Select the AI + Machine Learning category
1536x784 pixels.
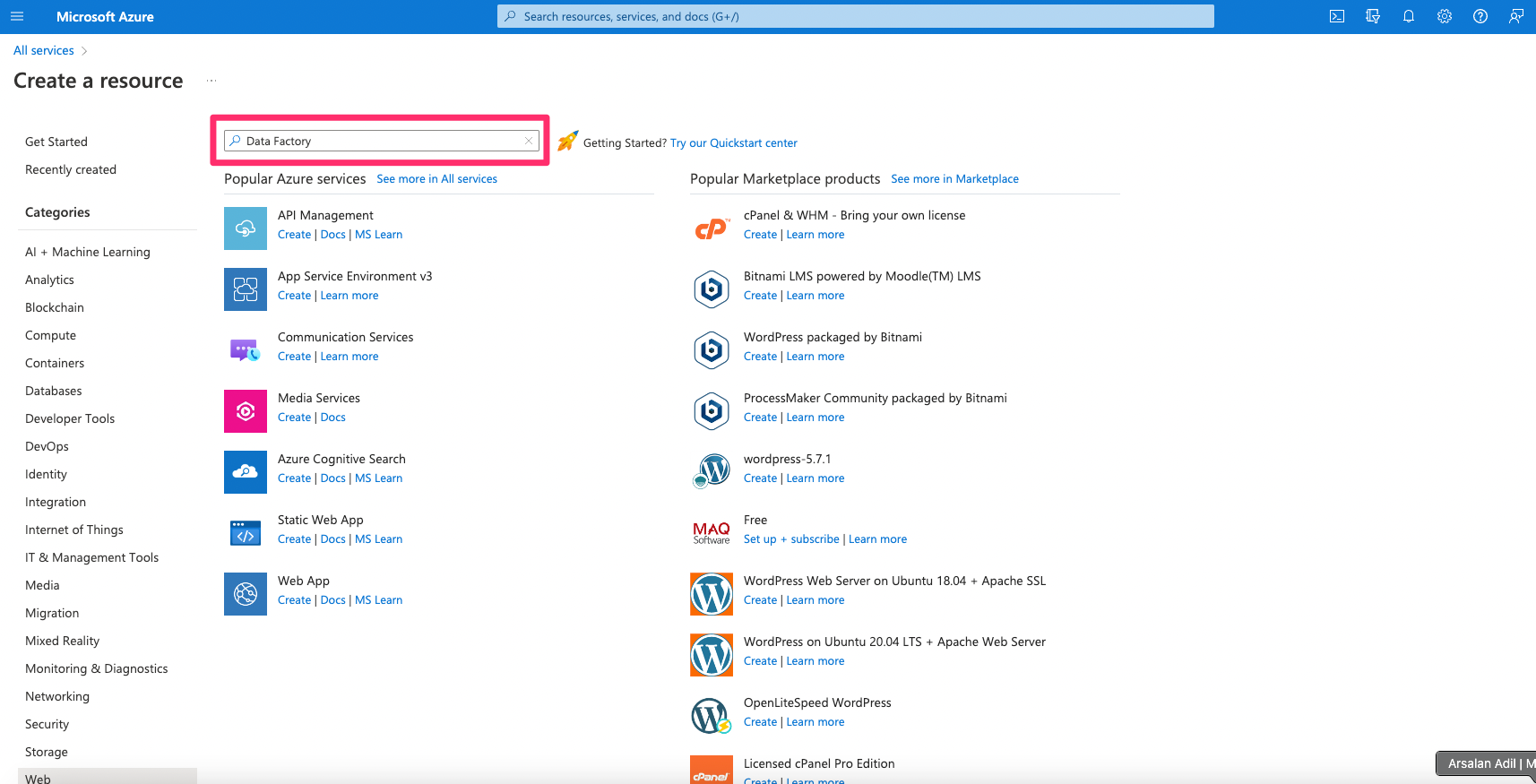tap(88, 252)
